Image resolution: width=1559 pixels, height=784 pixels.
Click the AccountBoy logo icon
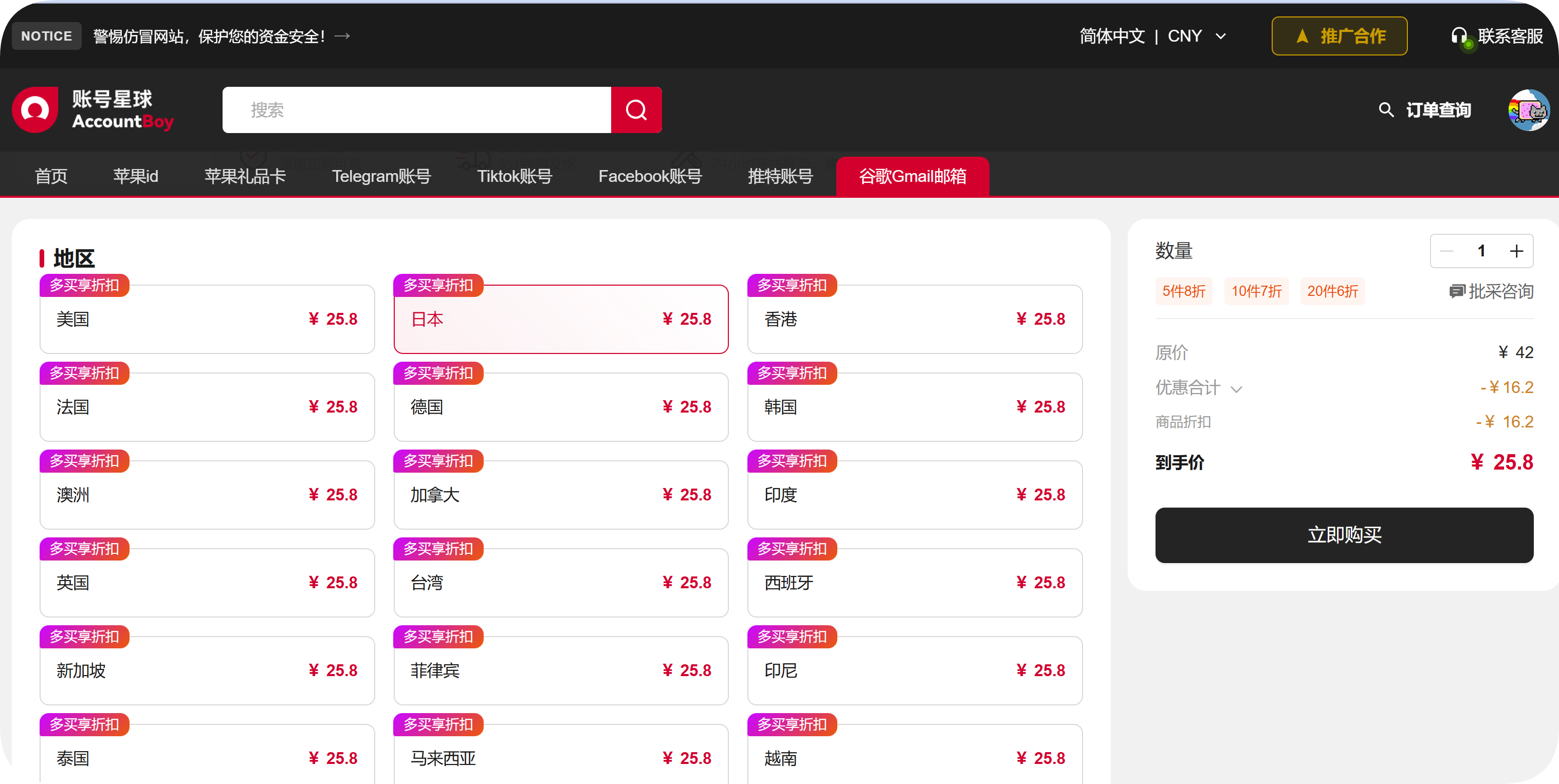coord(35,110)
